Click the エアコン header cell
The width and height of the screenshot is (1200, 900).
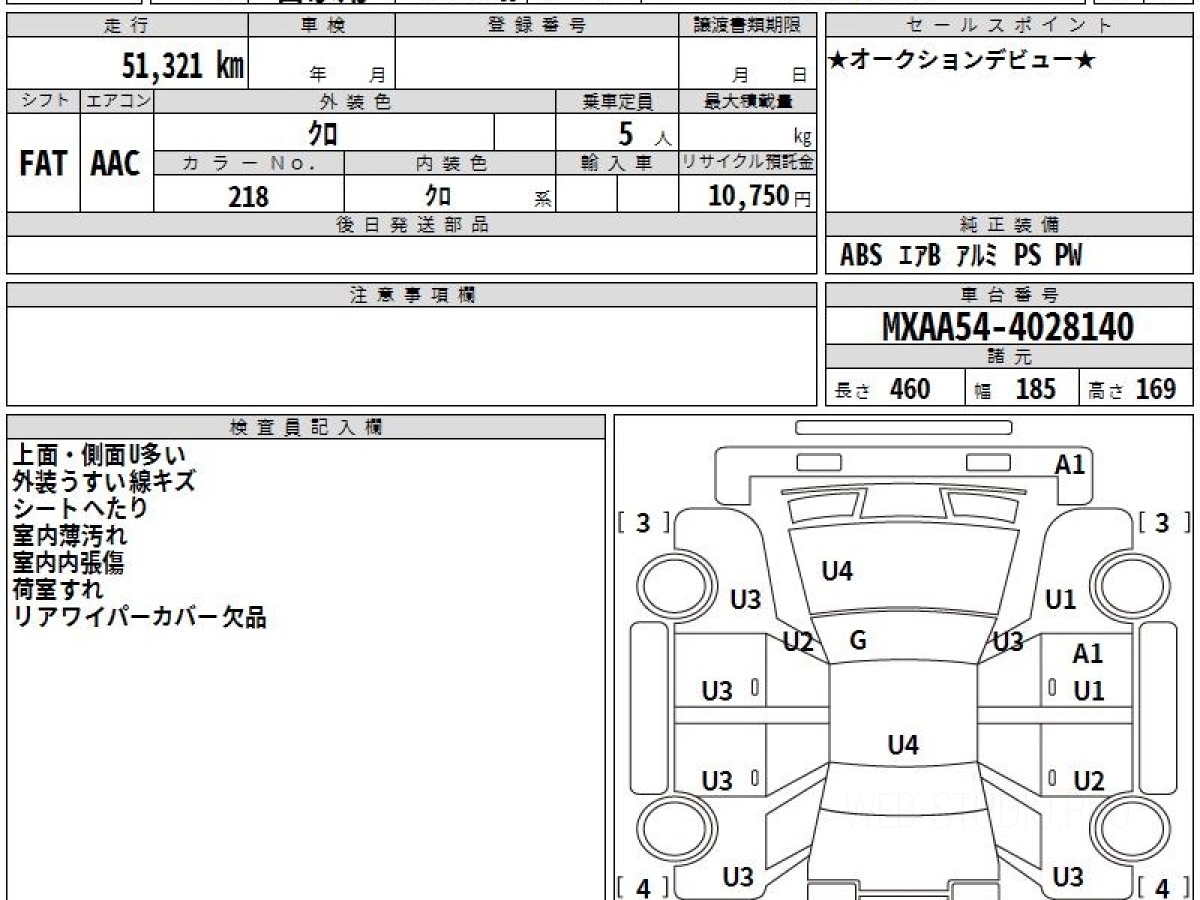[x=116, y=101]
